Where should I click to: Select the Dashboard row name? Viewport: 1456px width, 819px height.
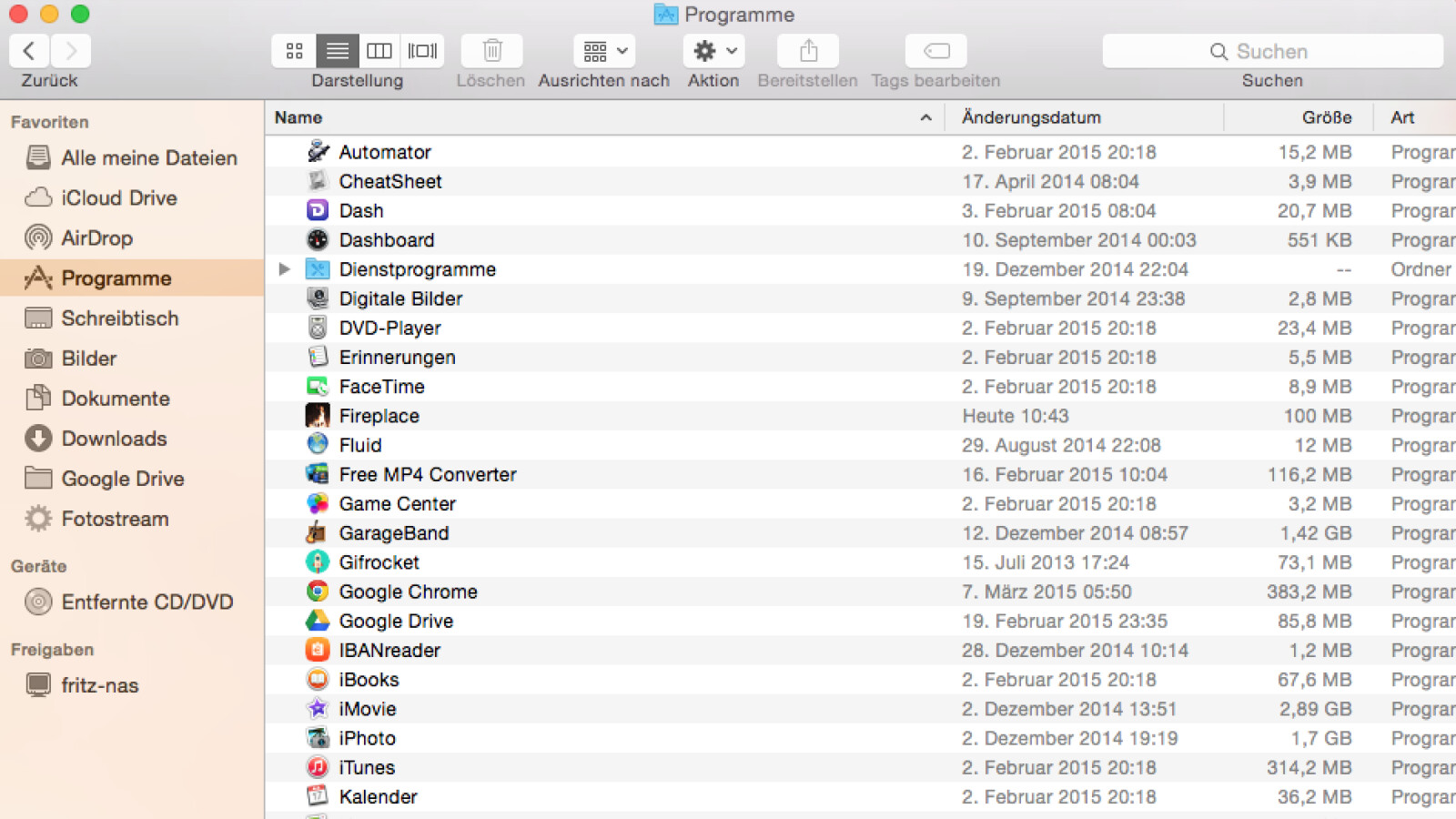pyautogui.click(x=387, y=240)
